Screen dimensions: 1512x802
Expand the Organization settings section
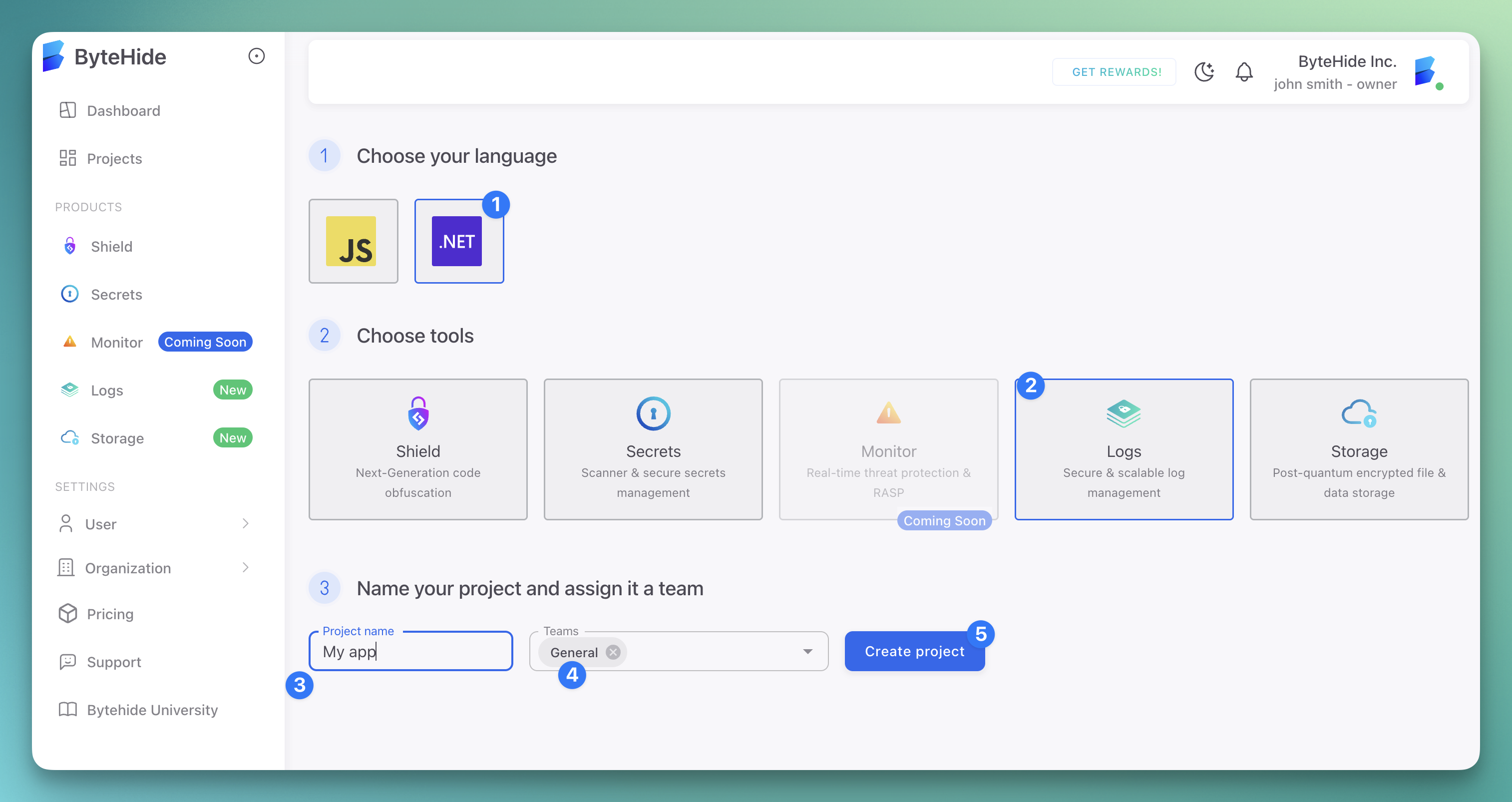click(154, 568)
